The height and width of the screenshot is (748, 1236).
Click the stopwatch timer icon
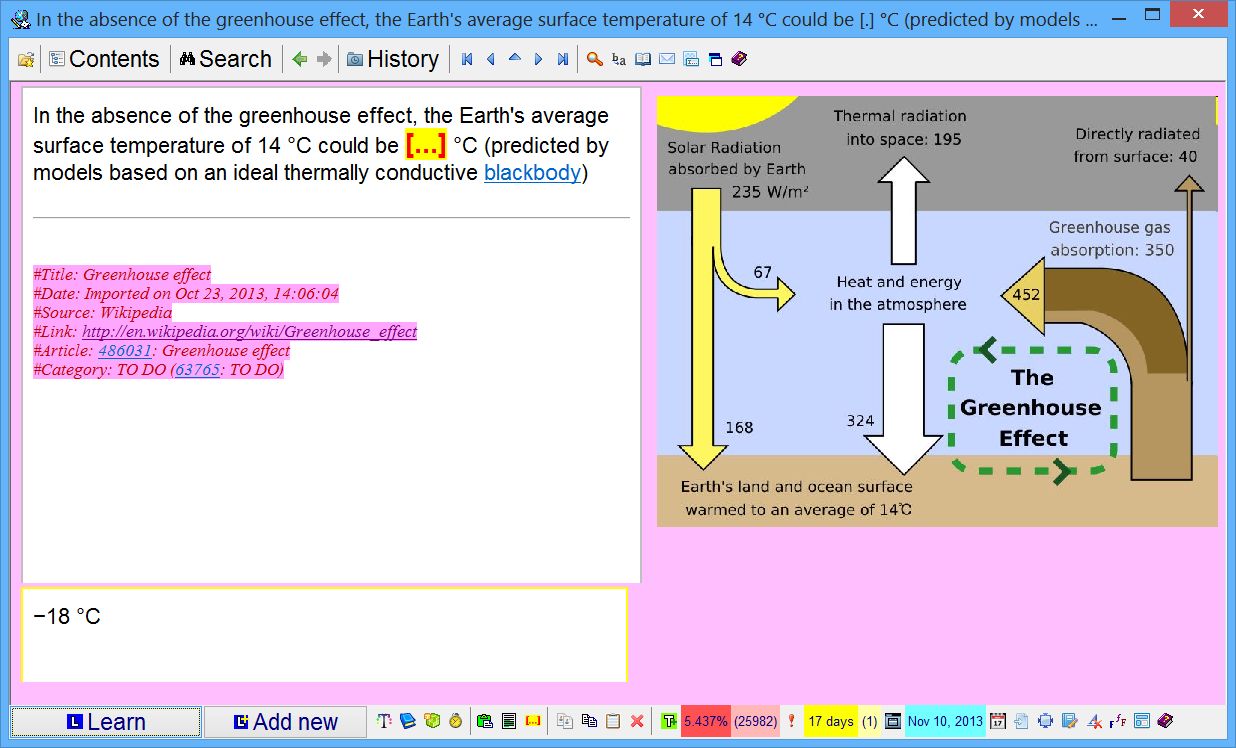456,721
